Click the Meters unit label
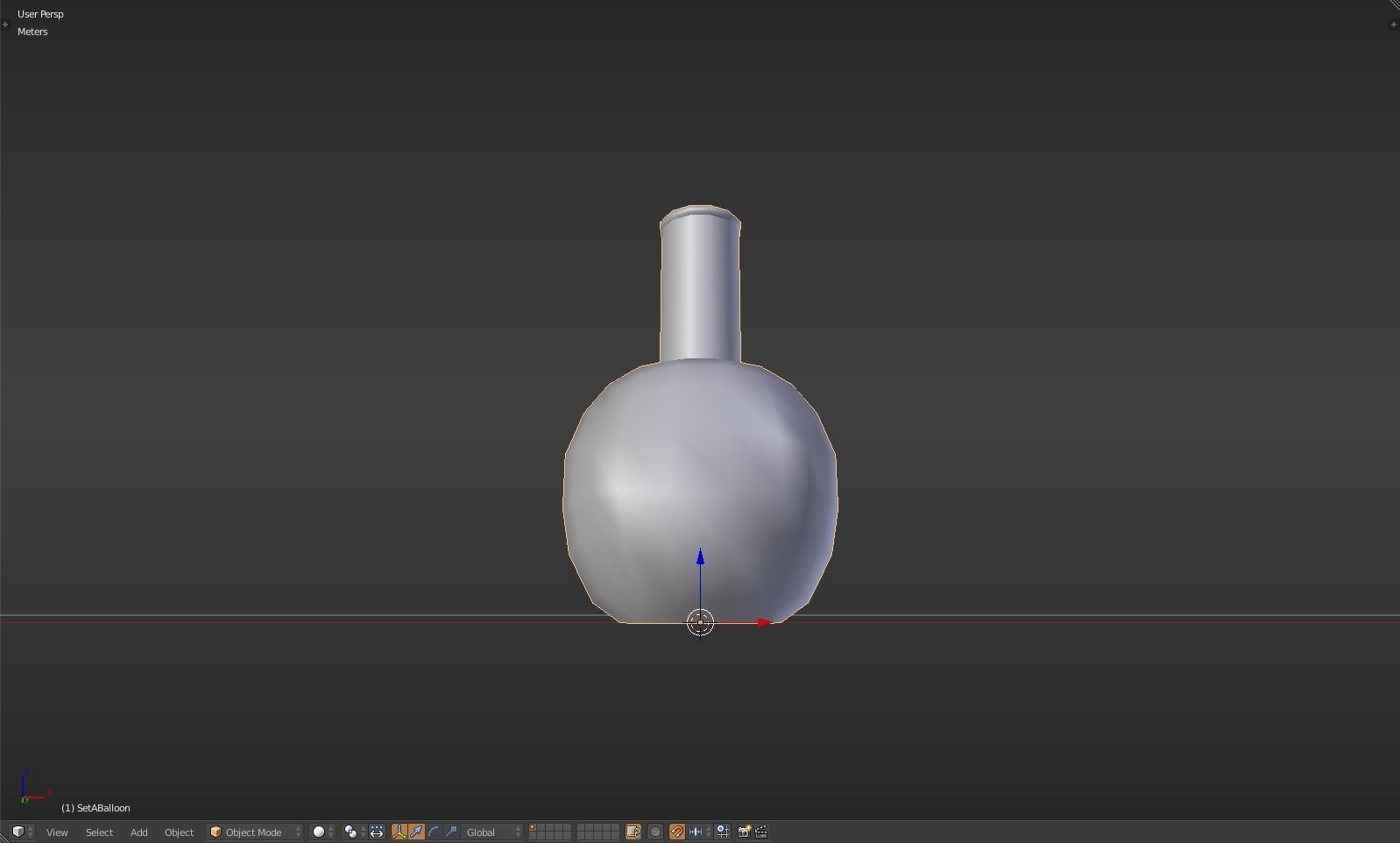Viewport: 1400px width, 843px height. 32,32
